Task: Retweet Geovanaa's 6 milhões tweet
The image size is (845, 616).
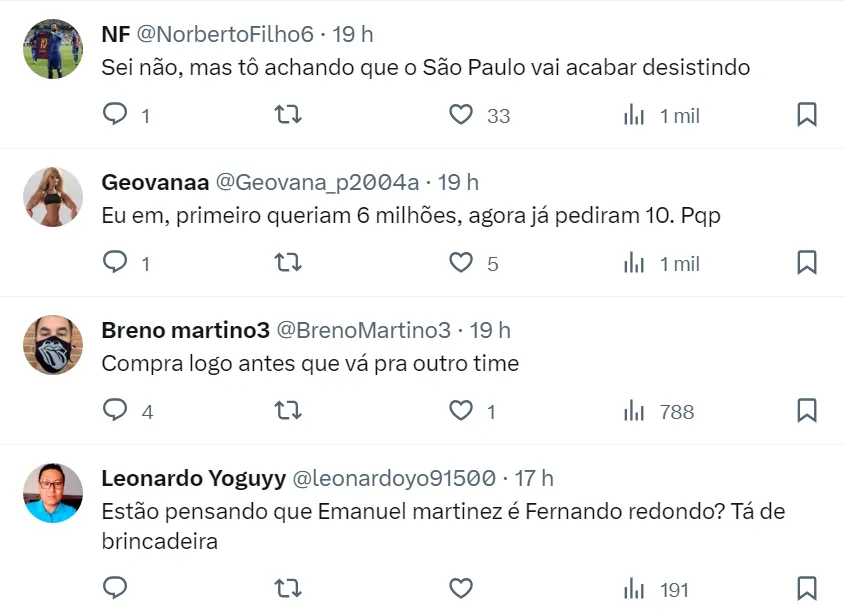Action: point(288,263)
